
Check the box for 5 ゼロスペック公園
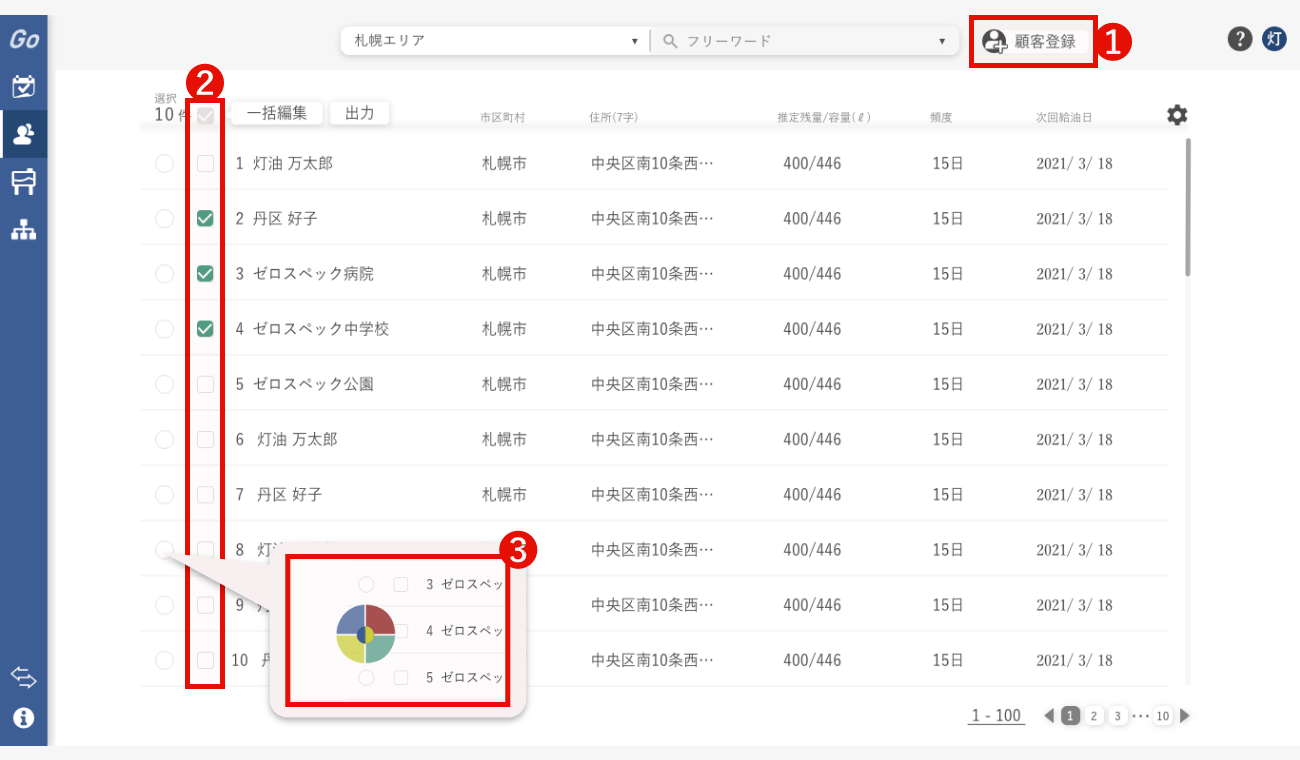[x=205, y=384]
